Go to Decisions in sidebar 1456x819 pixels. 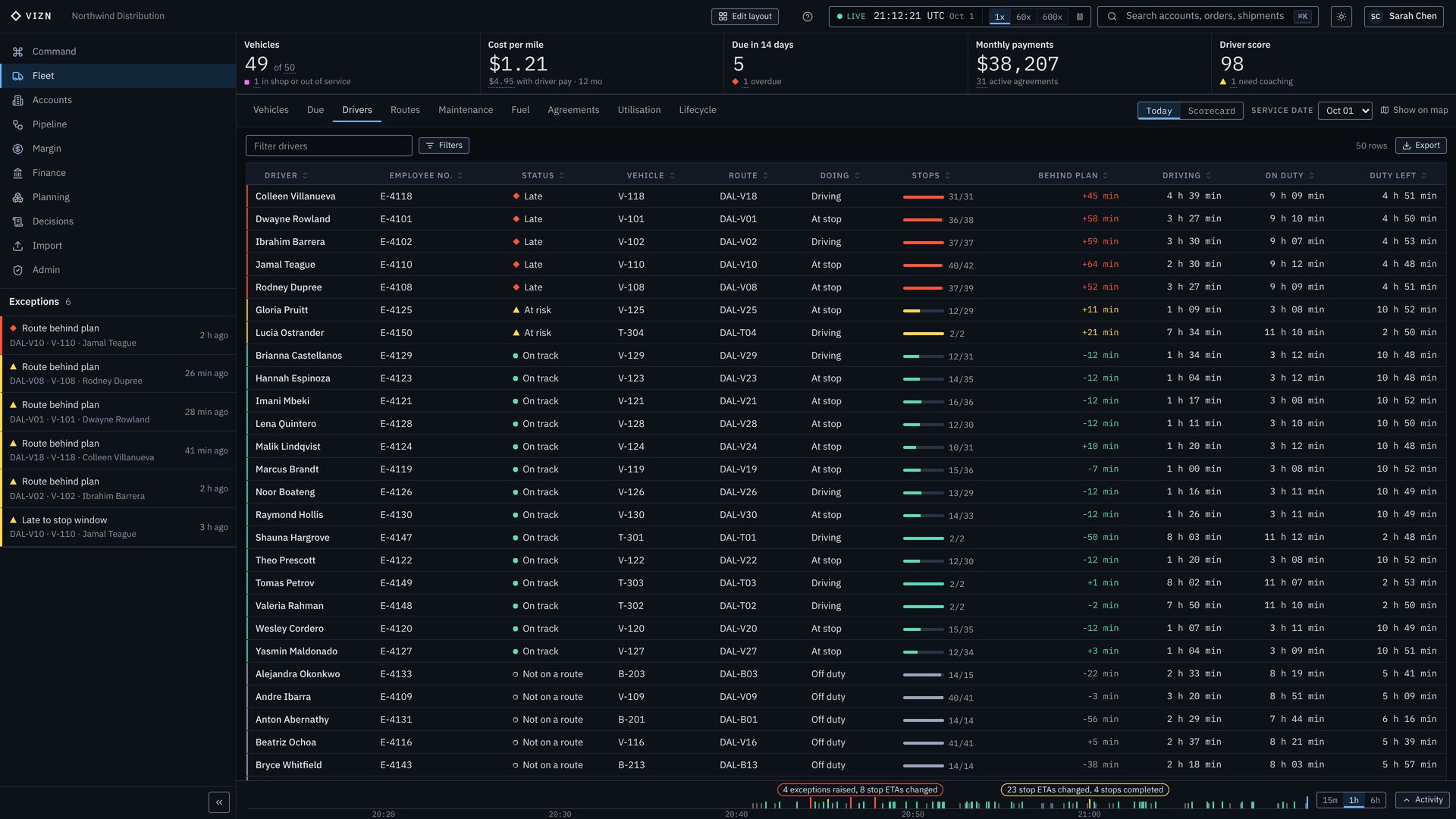(53, 221)
